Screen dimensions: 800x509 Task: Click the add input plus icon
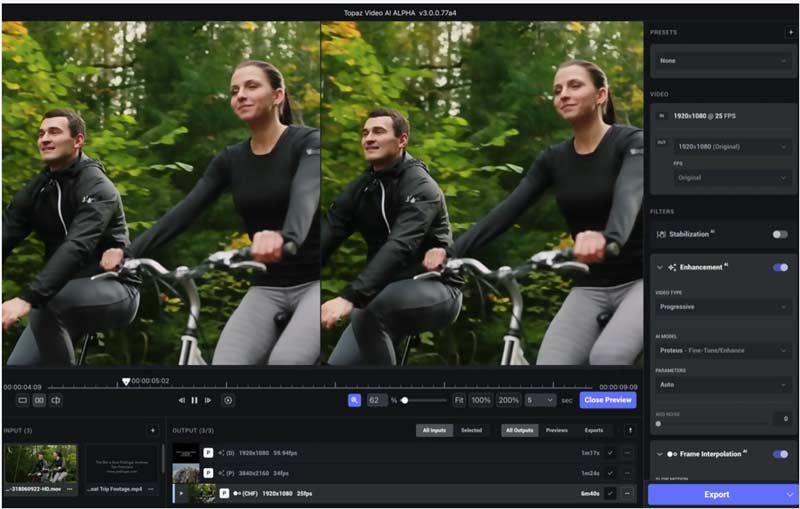[x=152, y=430]
